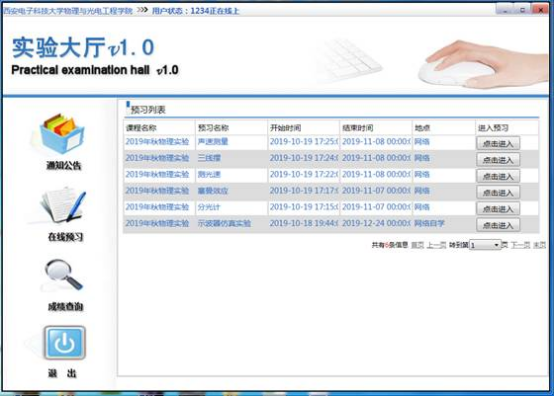Enter the 分光计 preview via 点击进入

498,209
